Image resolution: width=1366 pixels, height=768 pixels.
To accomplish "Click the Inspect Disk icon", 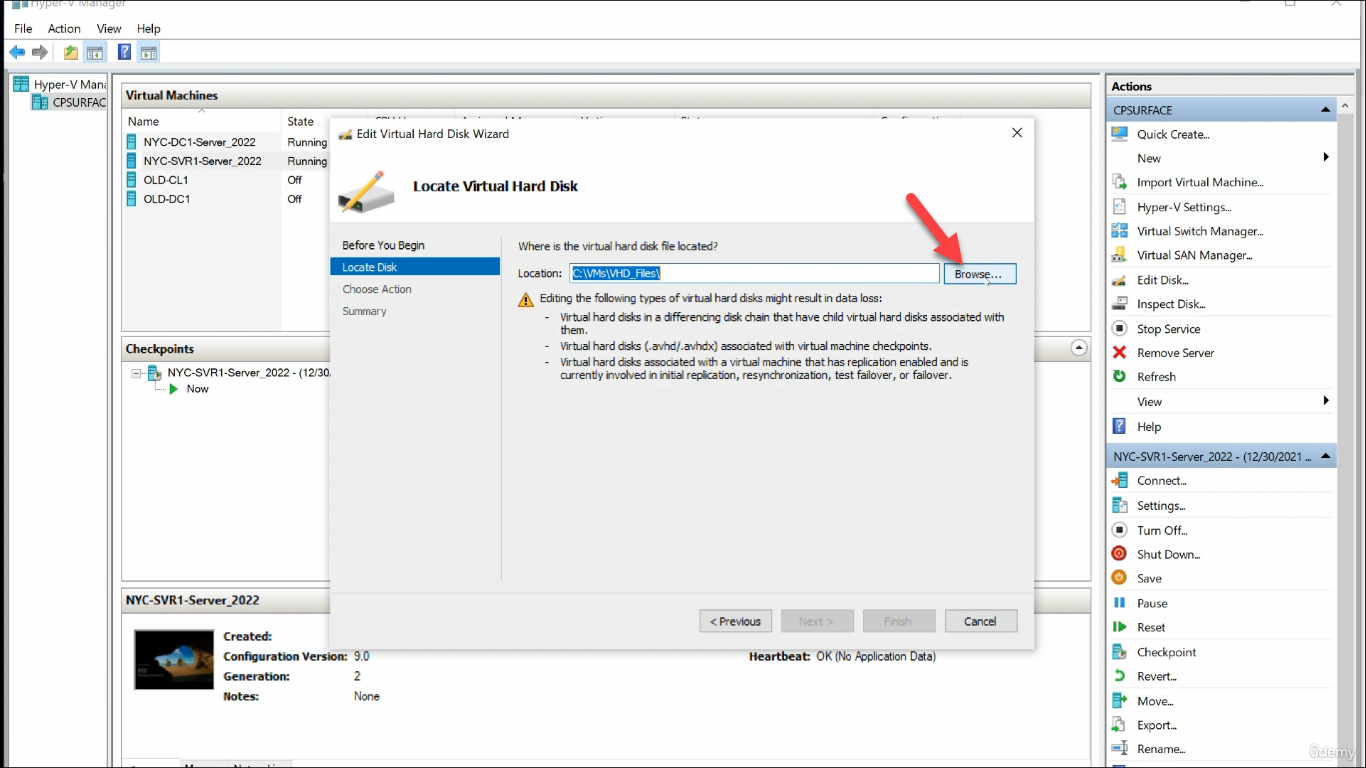I will (1120, 304).
